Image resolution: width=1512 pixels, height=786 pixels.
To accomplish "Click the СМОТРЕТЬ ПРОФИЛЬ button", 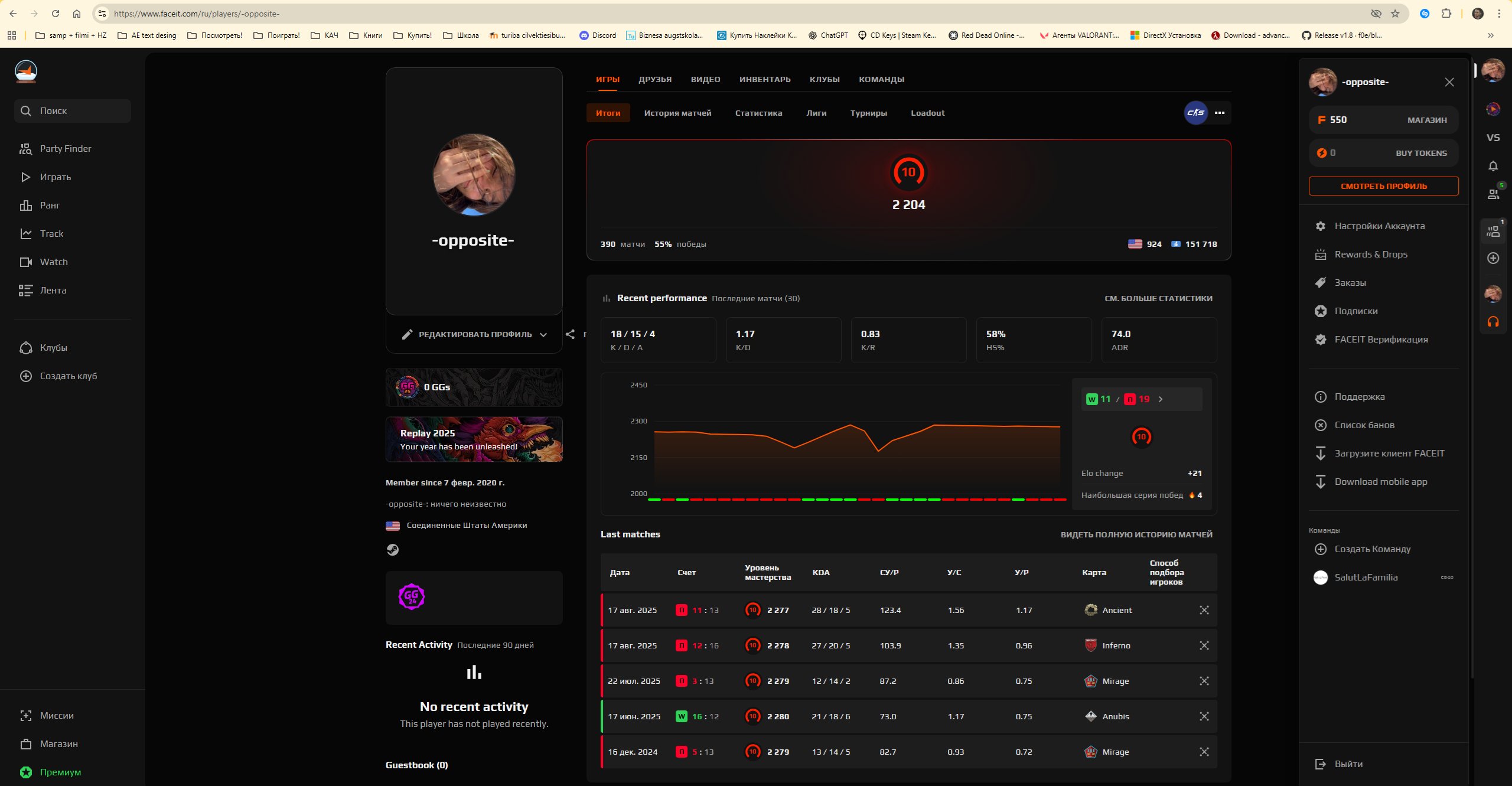I will (1383, 185).
